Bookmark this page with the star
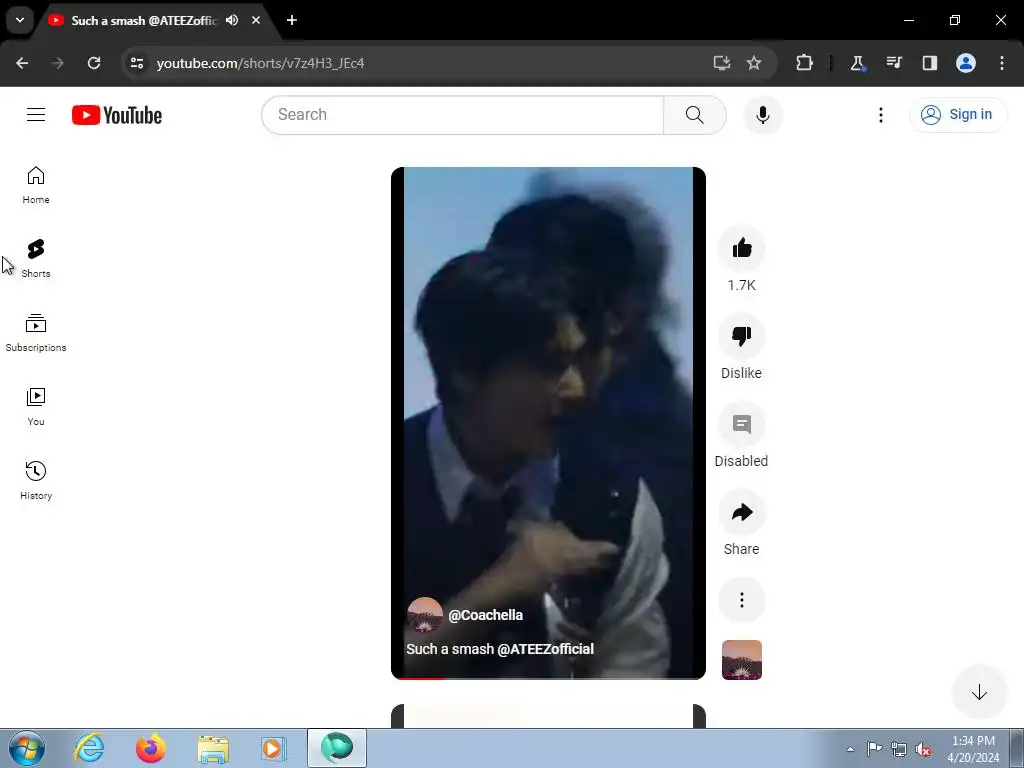This screenshot has height=768, width=1024. click(754, 63)
